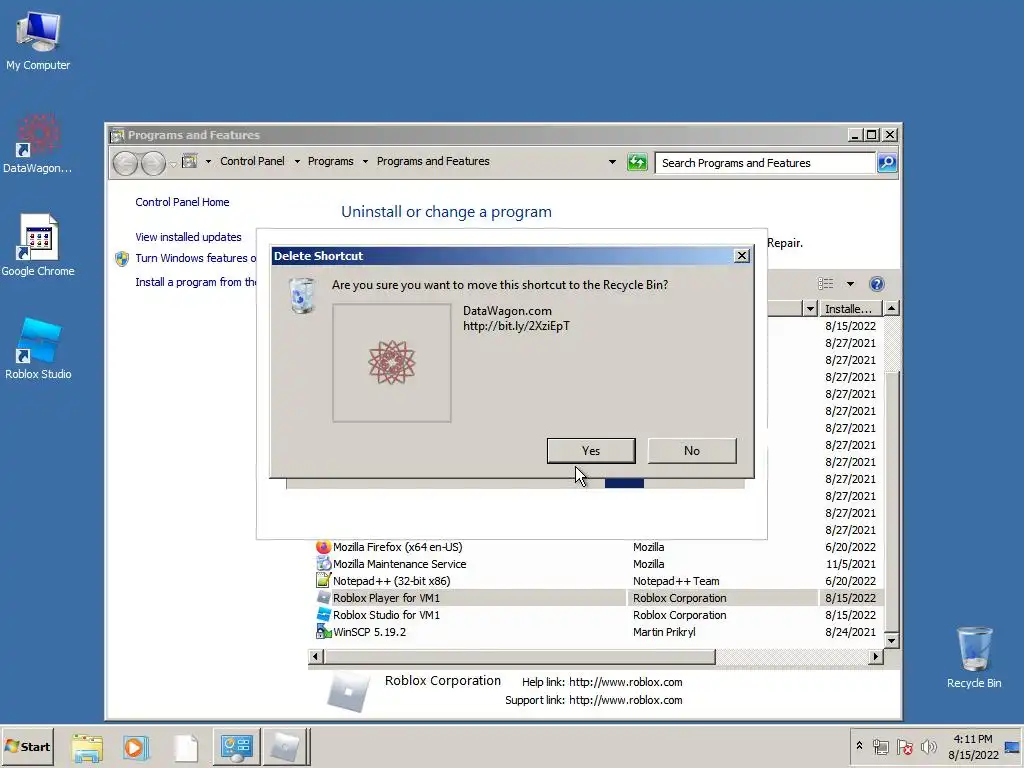Refresh the Programs and Features list
The width and height of the screenshot is (1024, 768).
click(637, 162)
